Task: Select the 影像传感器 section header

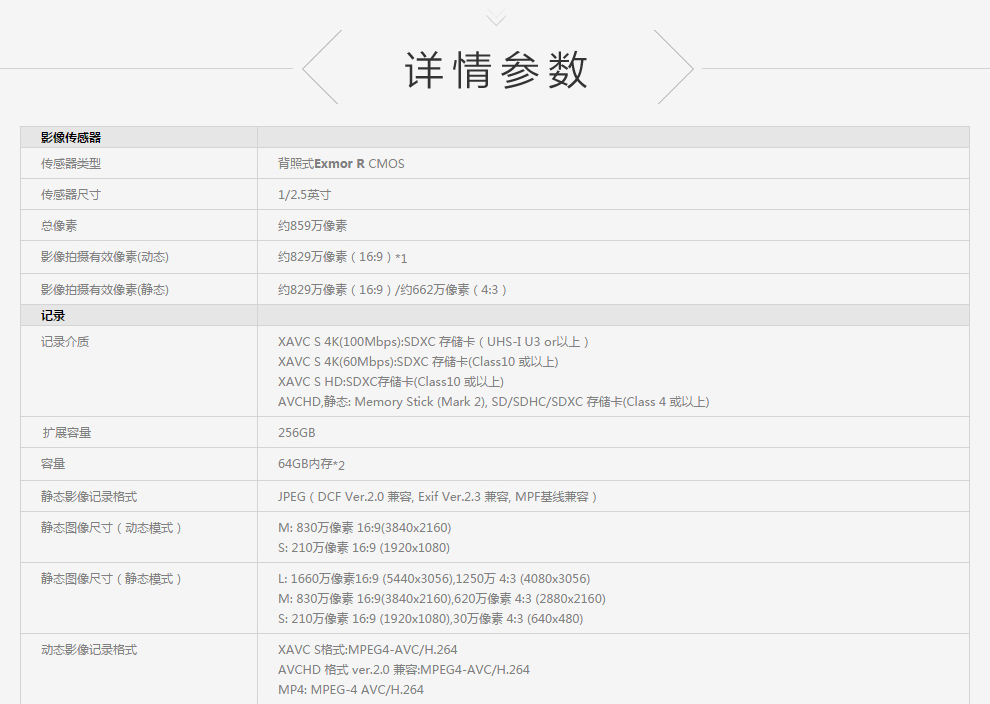Action: coord(71,137)
